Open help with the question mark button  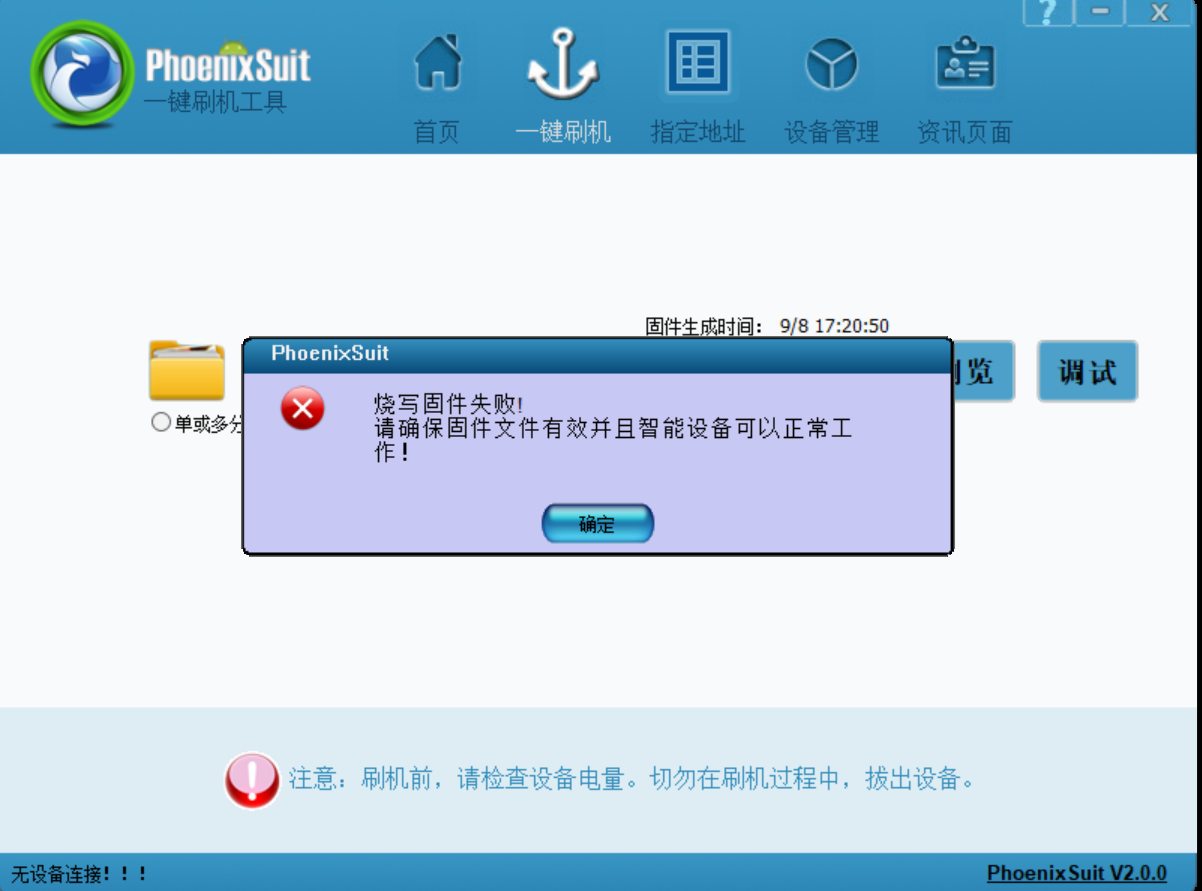coord(1047,13)
